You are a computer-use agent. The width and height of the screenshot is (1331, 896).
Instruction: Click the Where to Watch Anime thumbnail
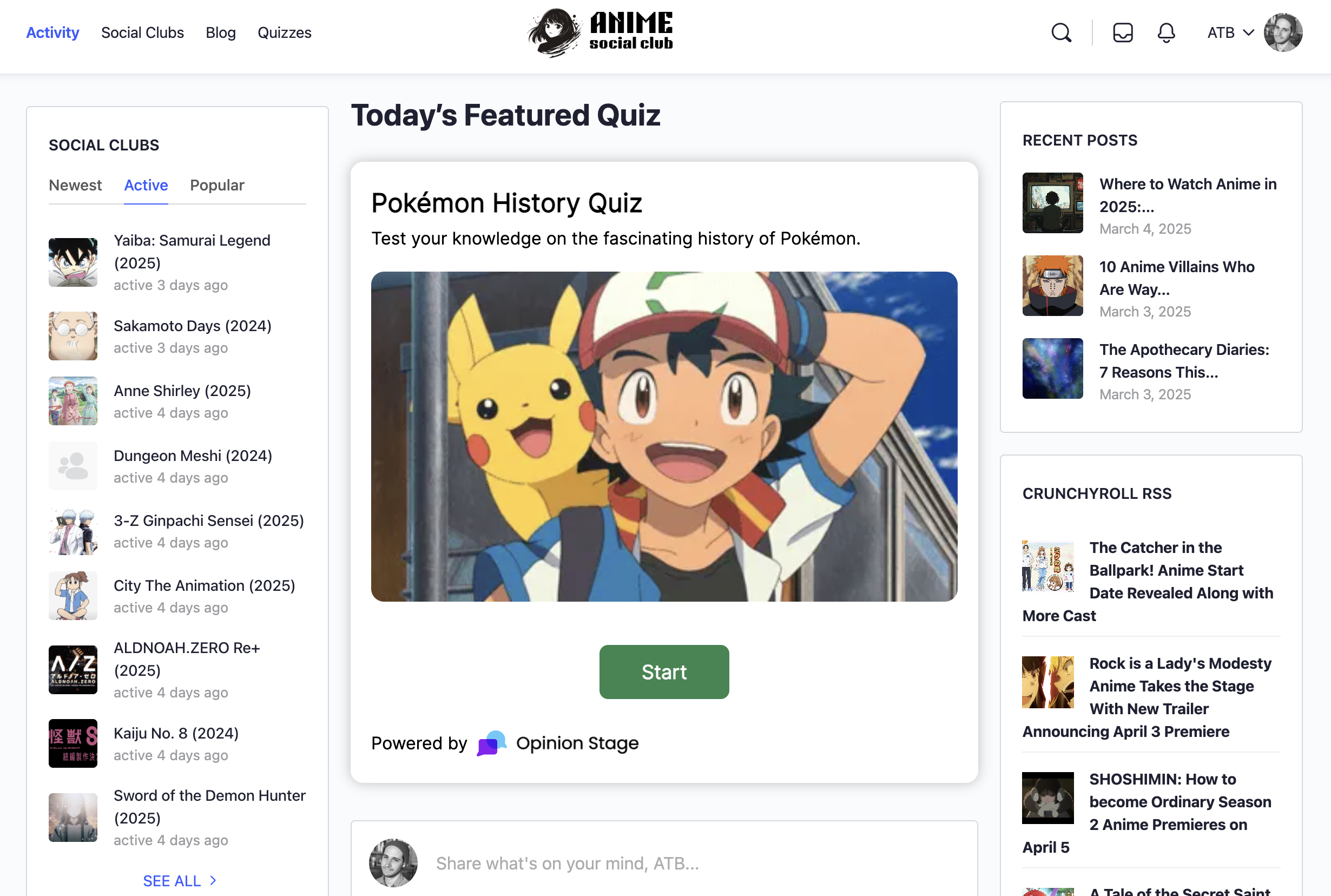pyautogui.click(x=1052, y=203)
